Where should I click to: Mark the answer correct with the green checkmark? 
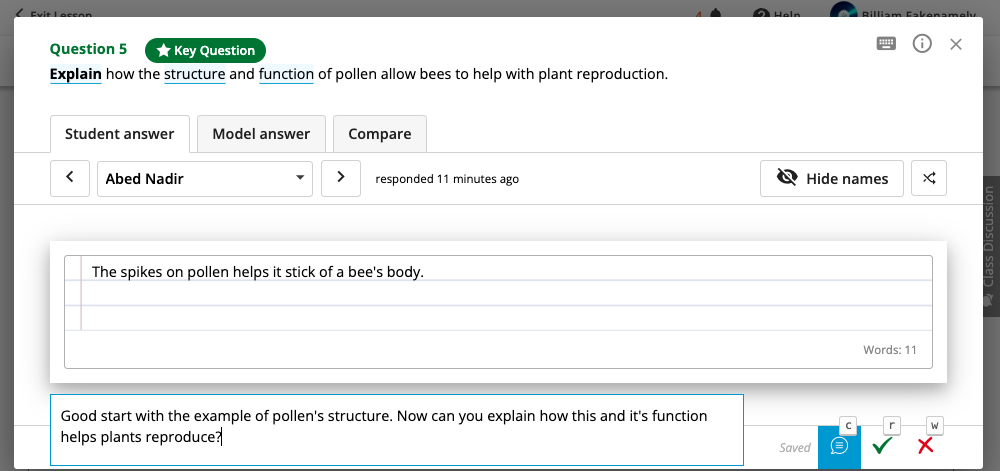click(882, 447)
